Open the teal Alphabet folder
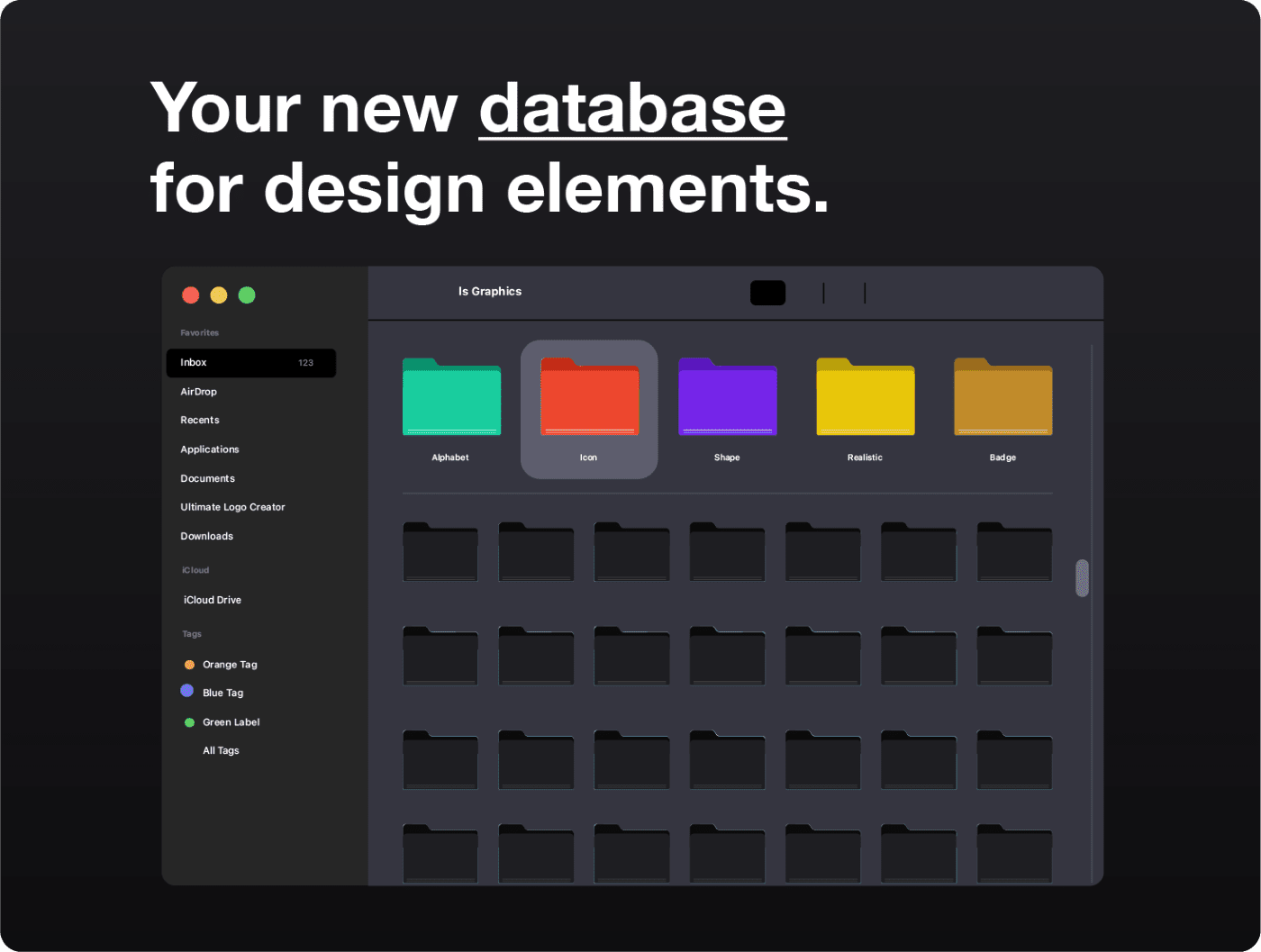Image resolution: width=1261 pixels, height=952 pixels. point(451,398)
